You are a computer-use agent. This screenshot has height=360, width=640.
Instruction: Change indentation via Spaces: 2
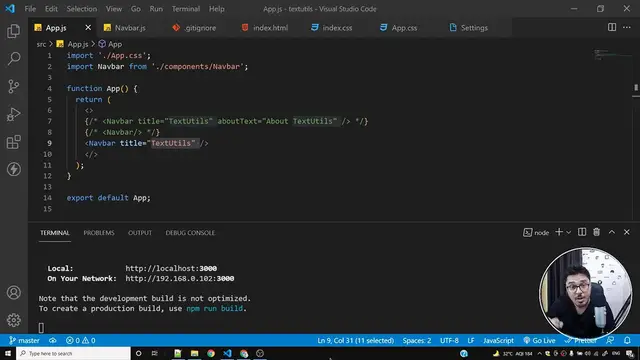point(417,340)
